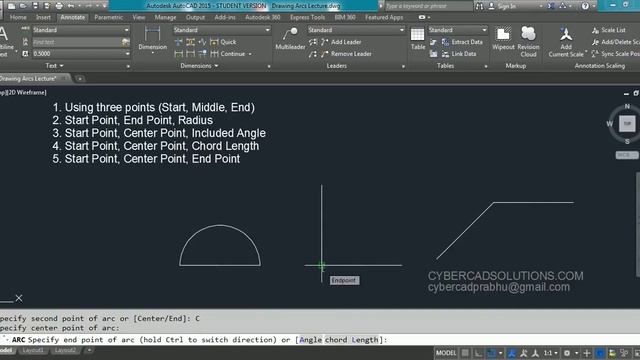The height and width of the screenshot is (360, 640).
Task: Toggle annotation monitor plus icon
Action: coord(587,353)
